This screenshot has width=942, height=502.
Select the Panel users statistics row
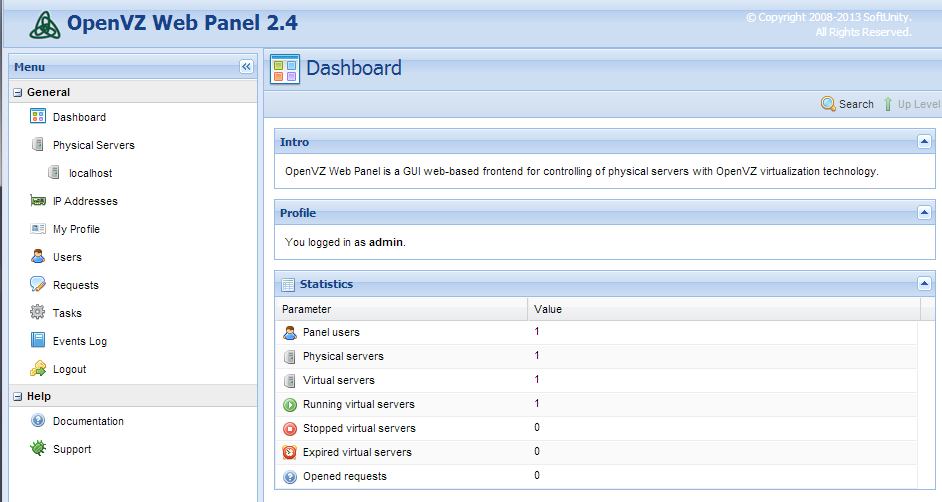pos(596,332)
